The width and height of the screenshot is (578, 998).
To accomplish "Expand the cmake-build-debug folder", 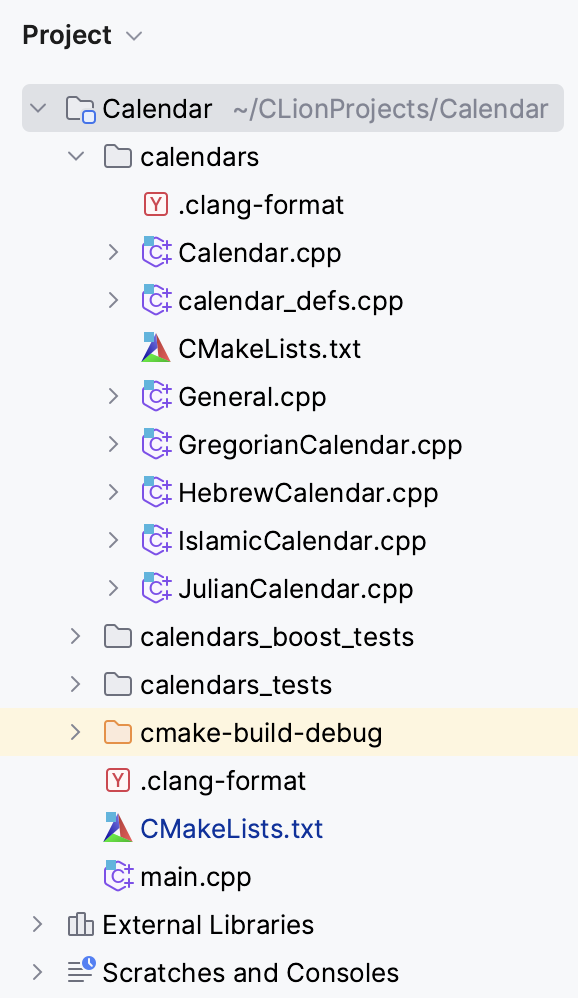I will tap(75, 732).
